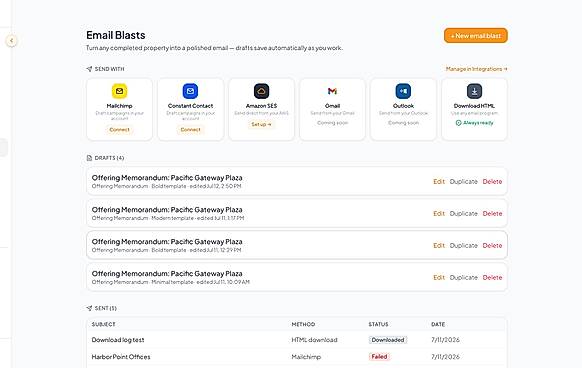This screenshot has height=368, width=582.
Task: Click the Mailchimp yellow envelope icon
Action: coord(119,91)
